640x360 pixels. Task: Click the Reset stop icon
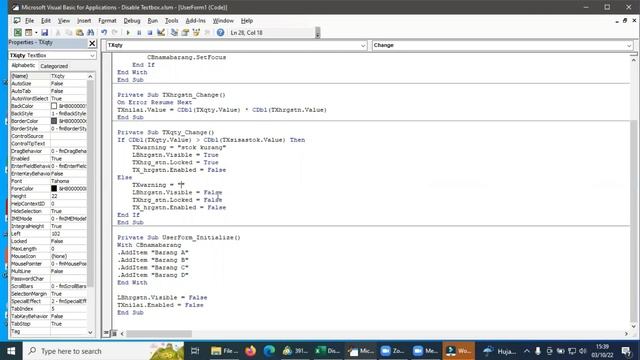(x=150, y=33)
